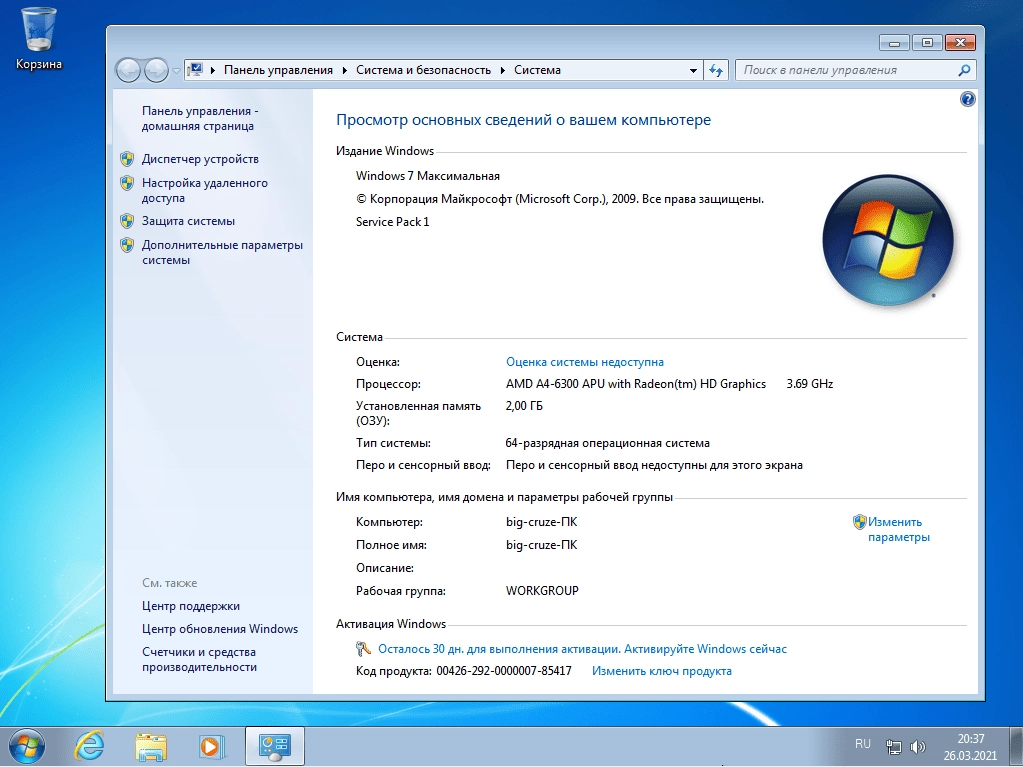
Task: Open Защита системы link
Action: [x=189, y=221]
